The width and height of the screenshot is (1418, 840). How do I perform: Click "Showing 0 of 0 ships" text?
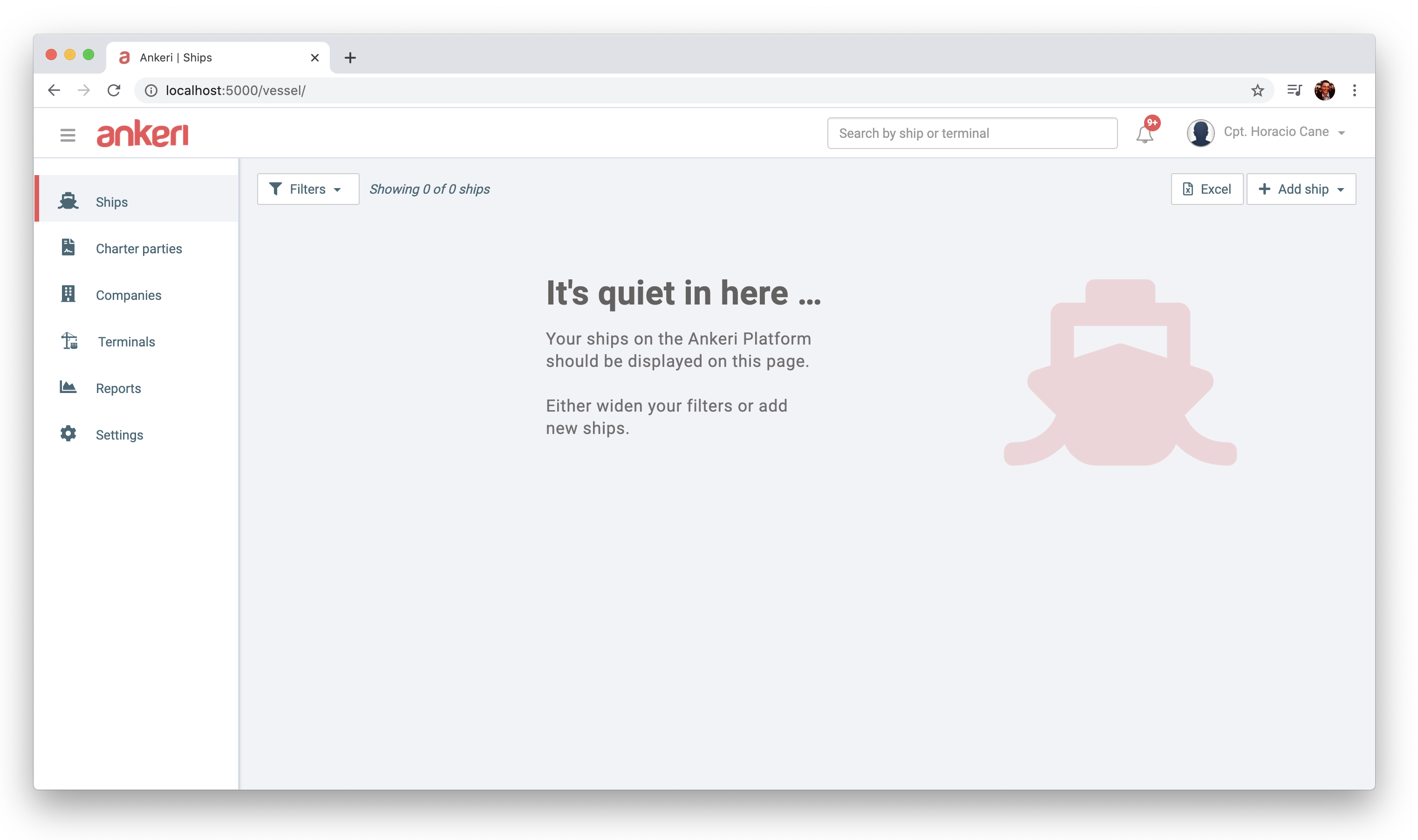[429, 189]
